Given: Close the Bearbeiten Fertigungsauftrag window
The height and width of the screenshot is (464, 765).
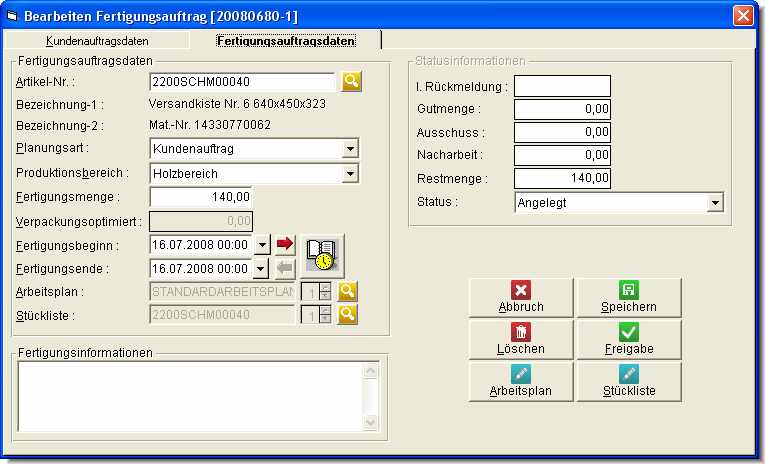Looking at the screenshot, I should [x=743, y=16].
